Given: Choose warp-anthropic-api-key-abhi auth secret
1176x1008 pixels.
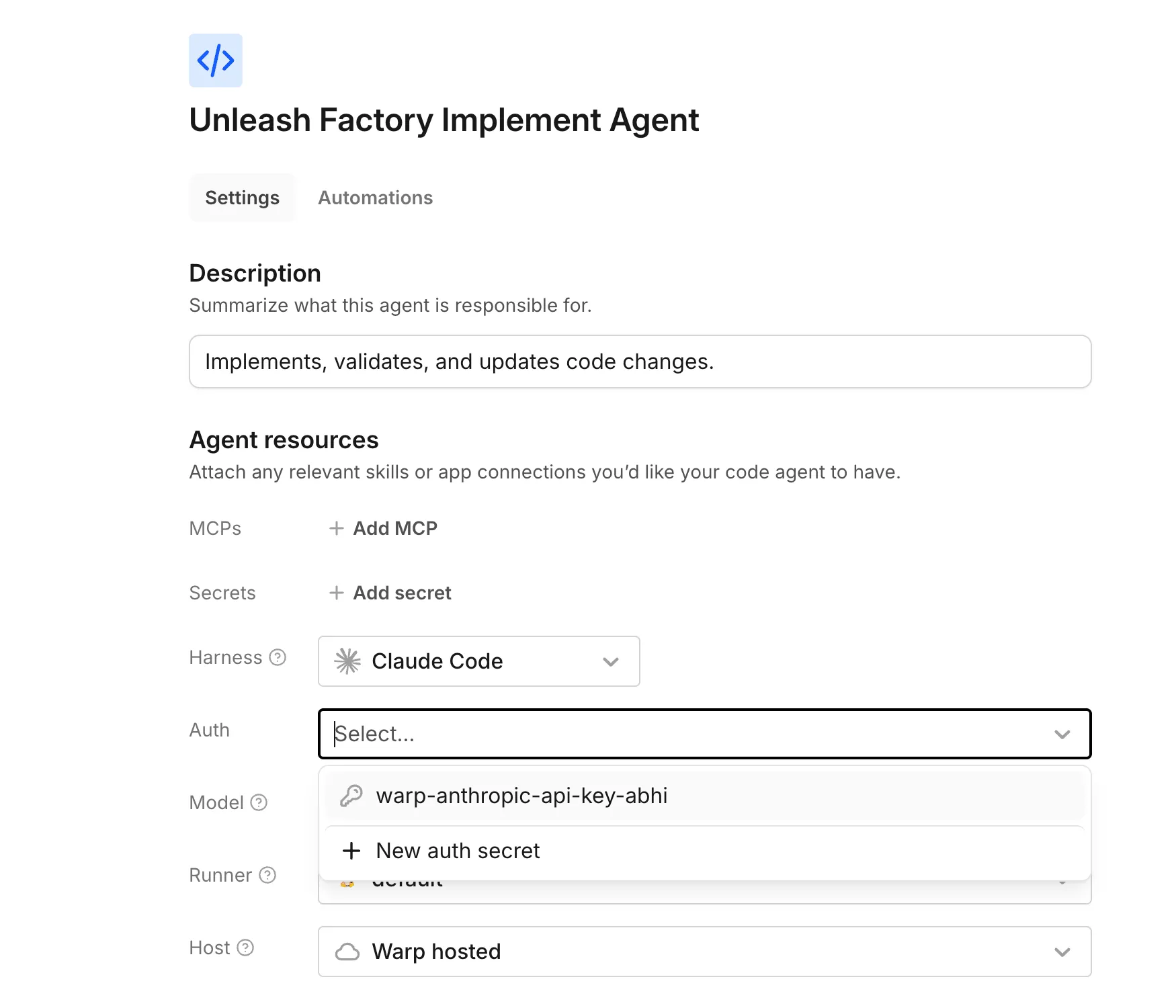Looking at the screenshot, I should click(704, 796).
